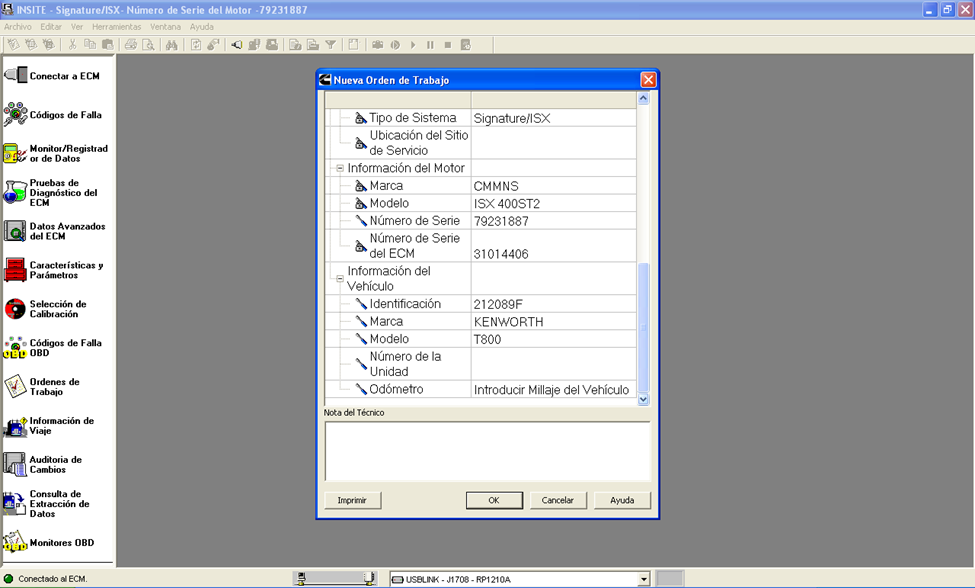
Task: Select Ordenes de Trabajo sidebar icon
Action: pos(15,387)
